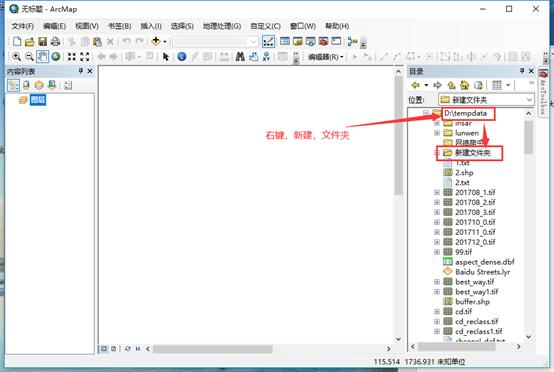Open the Python window icon
This screenshot has width=554, height=372.
pos(336,41)
